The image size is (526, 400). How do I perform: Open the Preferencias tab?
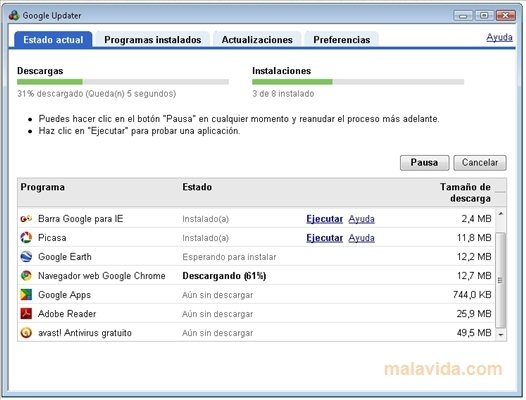(341, 40)
